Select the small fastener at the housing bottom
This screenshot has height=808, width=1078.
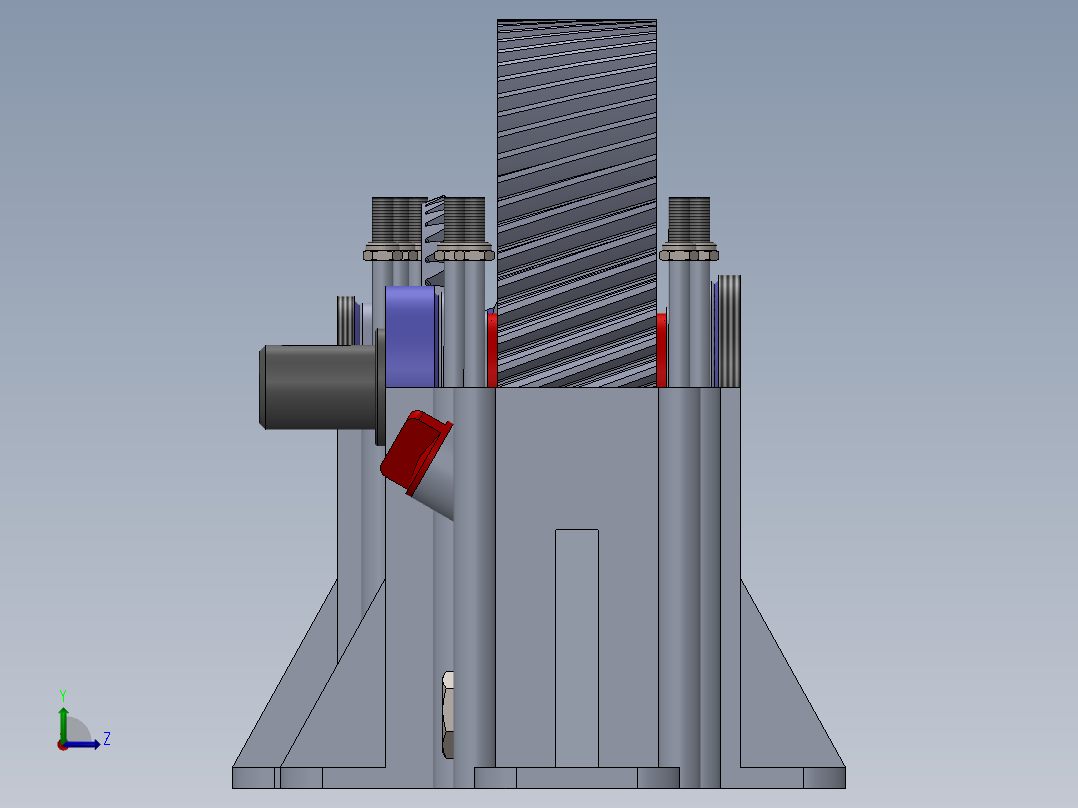(448, 710)
